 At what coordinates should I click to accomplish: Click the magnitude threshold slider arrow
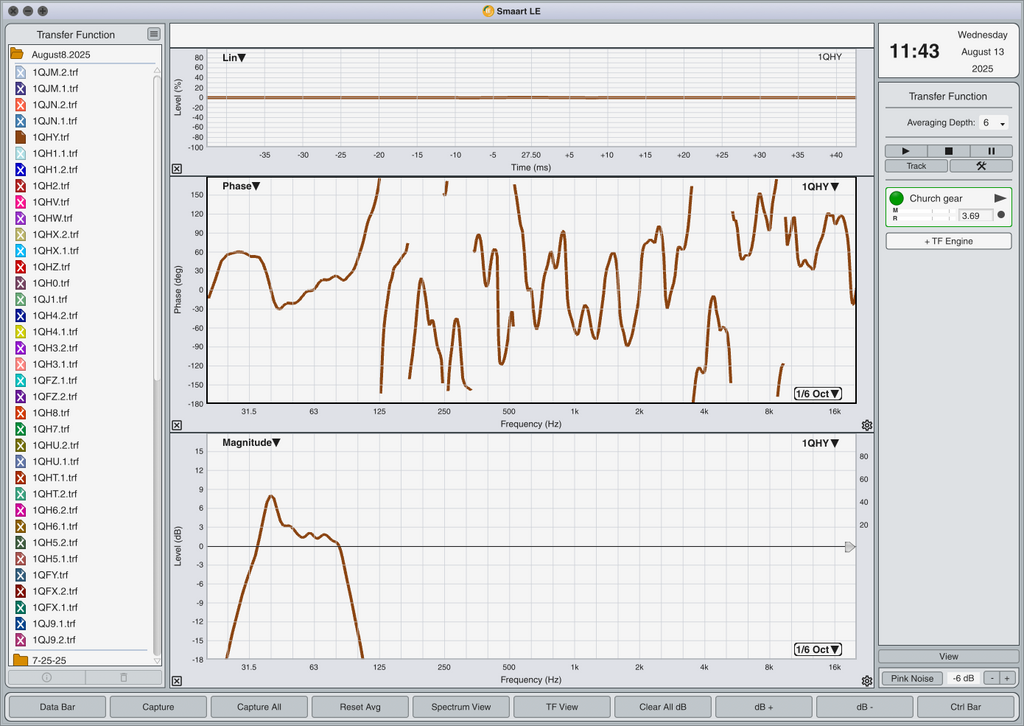point(850,546)
